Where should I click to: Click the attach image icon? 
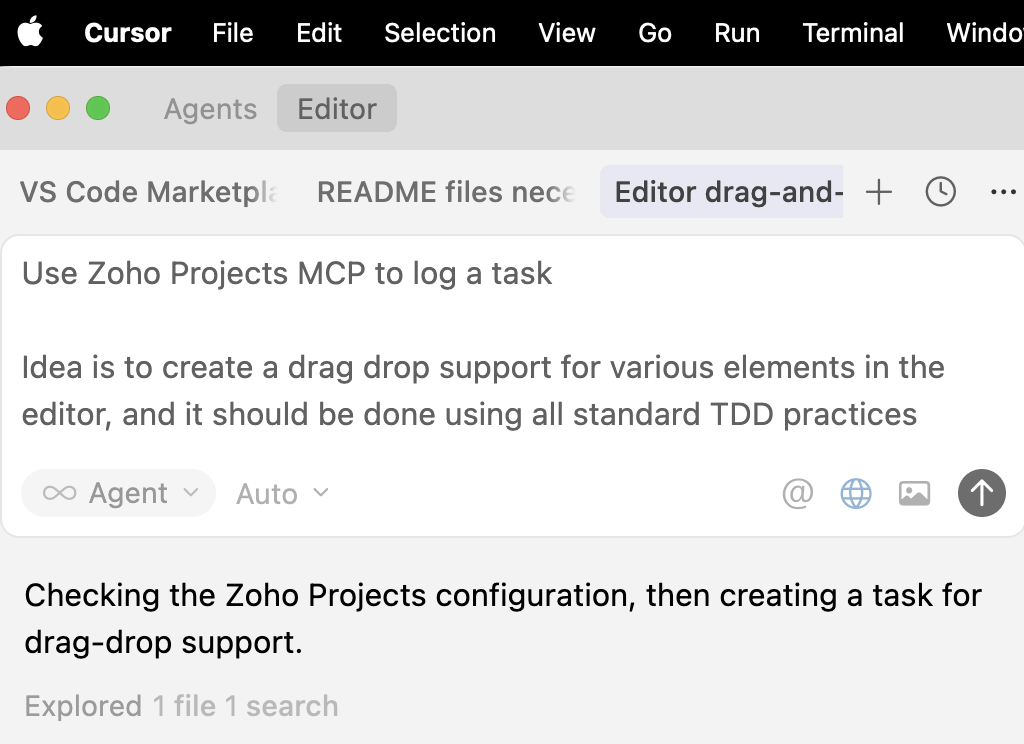[914, 493]
